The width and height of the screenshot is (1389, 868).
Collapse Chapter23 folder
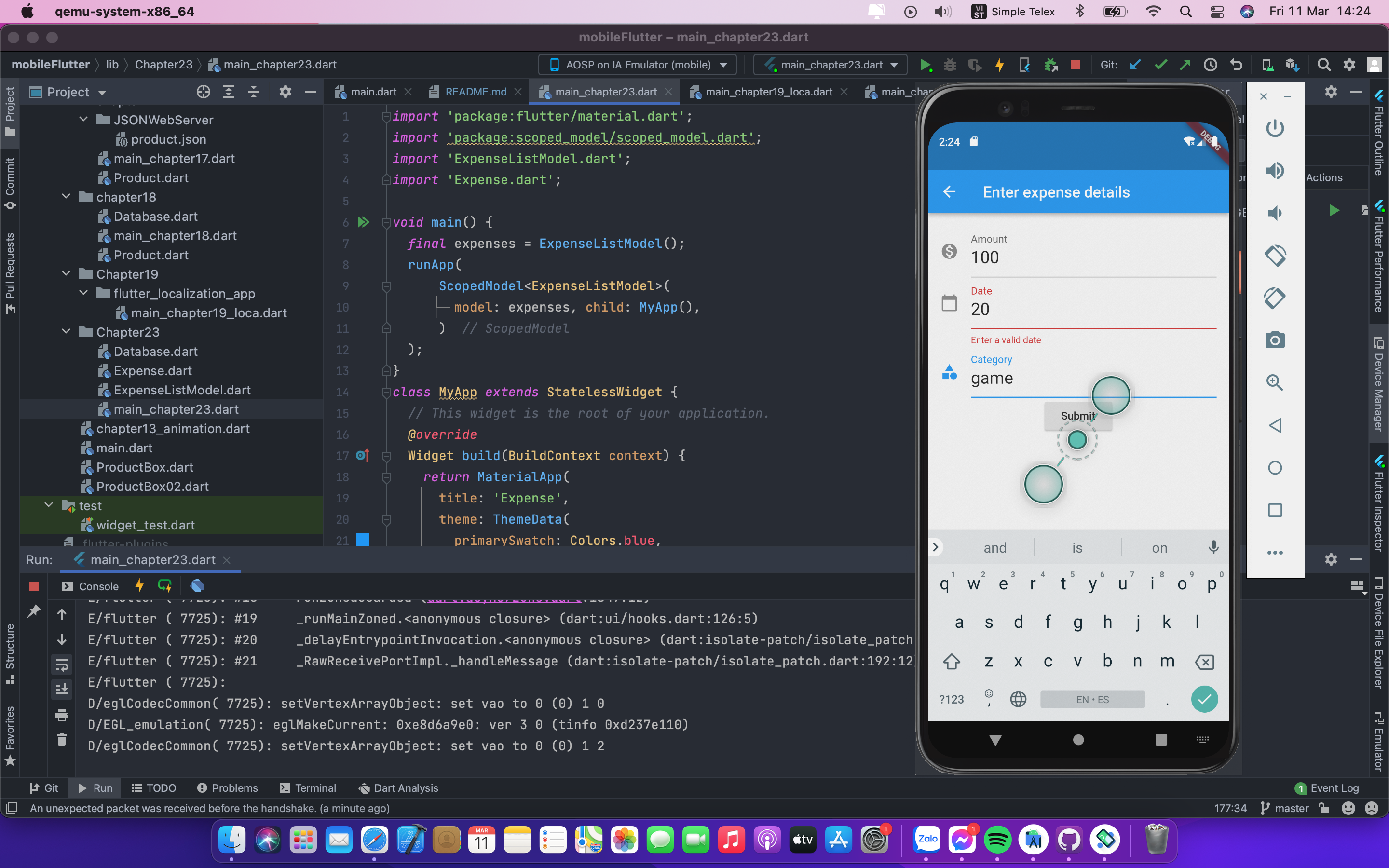pos(67,331)
